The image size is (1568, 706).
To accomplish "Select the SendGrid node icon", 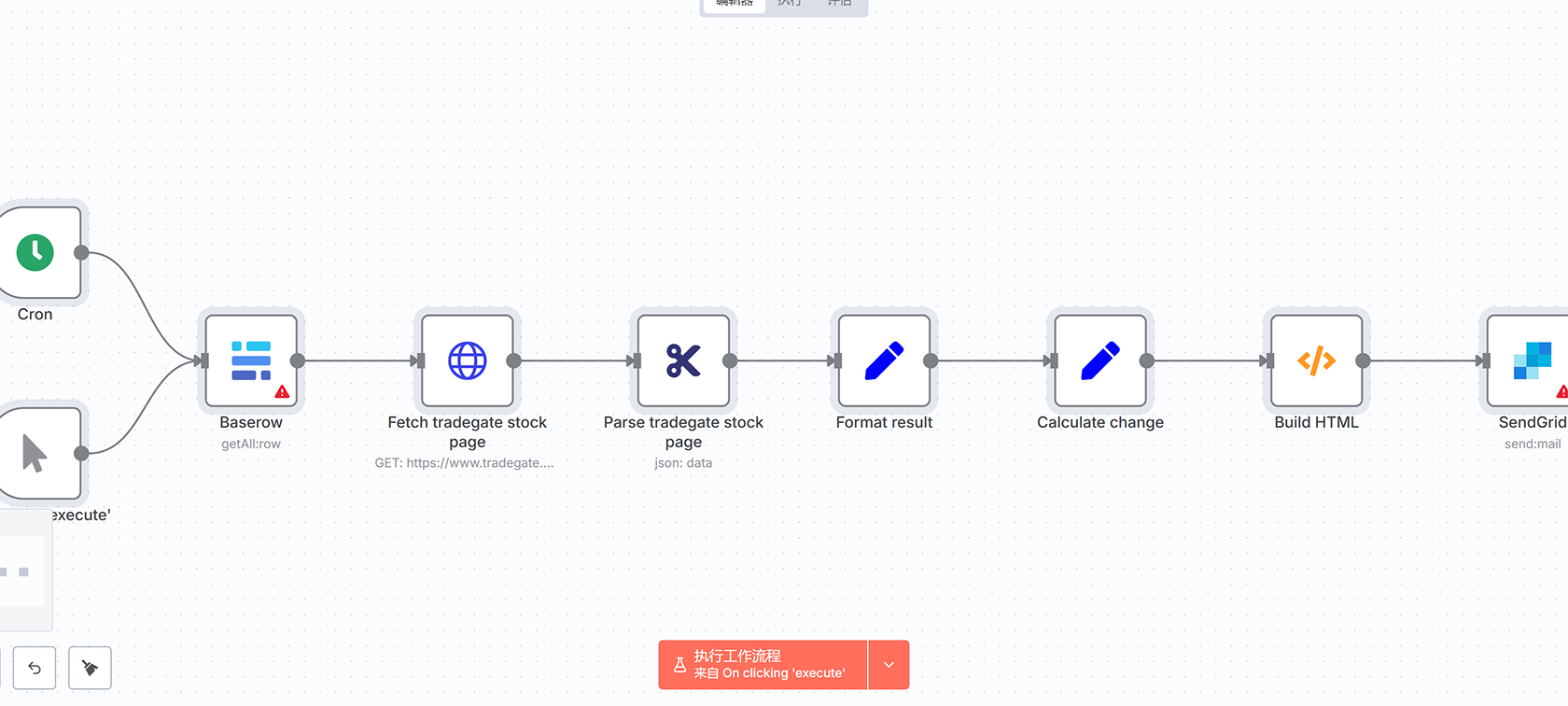I will [x=1532, y=360].
